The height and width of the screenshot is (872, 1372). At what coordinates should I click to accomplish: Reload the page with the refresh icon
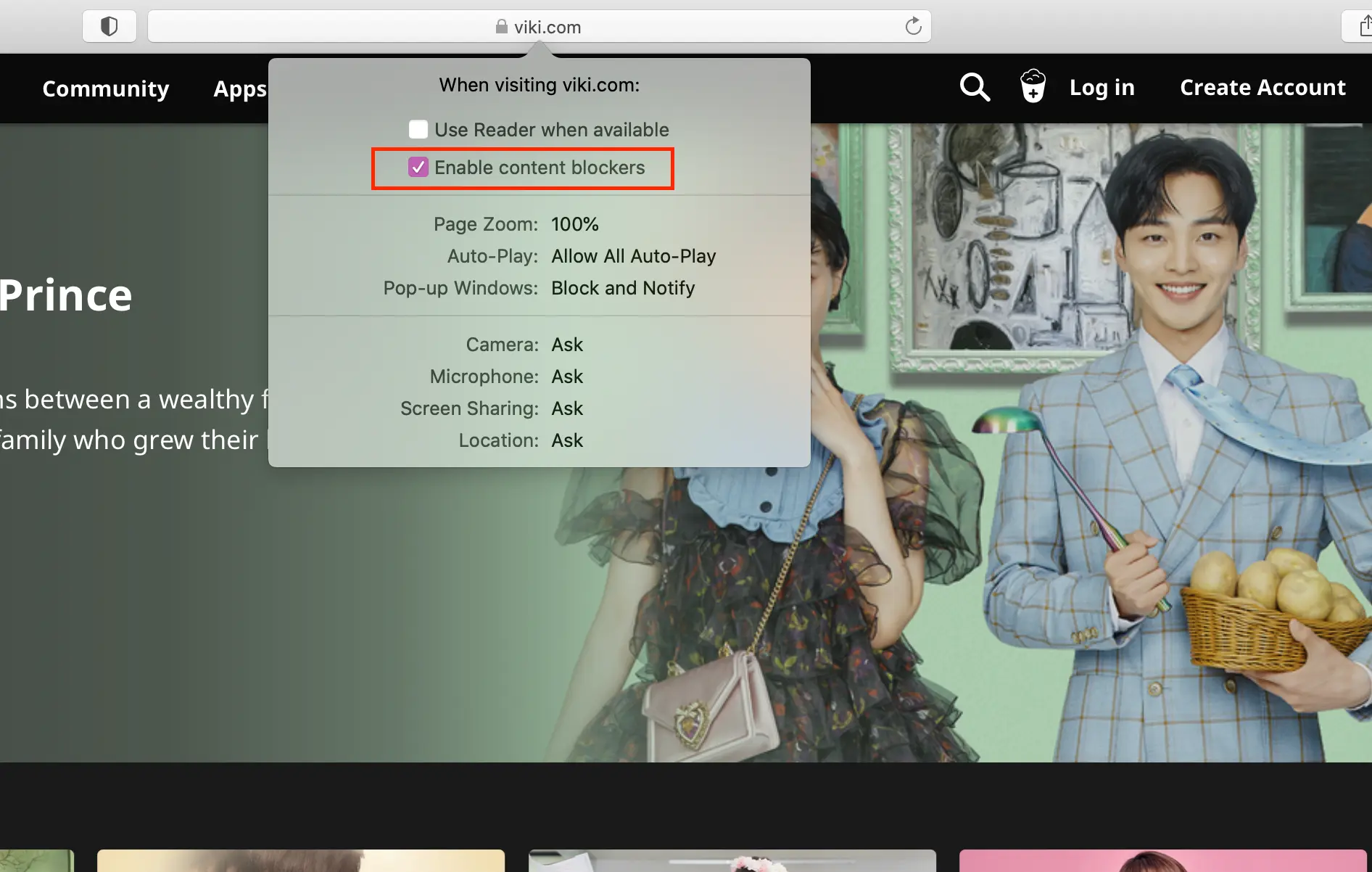[x=913, y=27]
